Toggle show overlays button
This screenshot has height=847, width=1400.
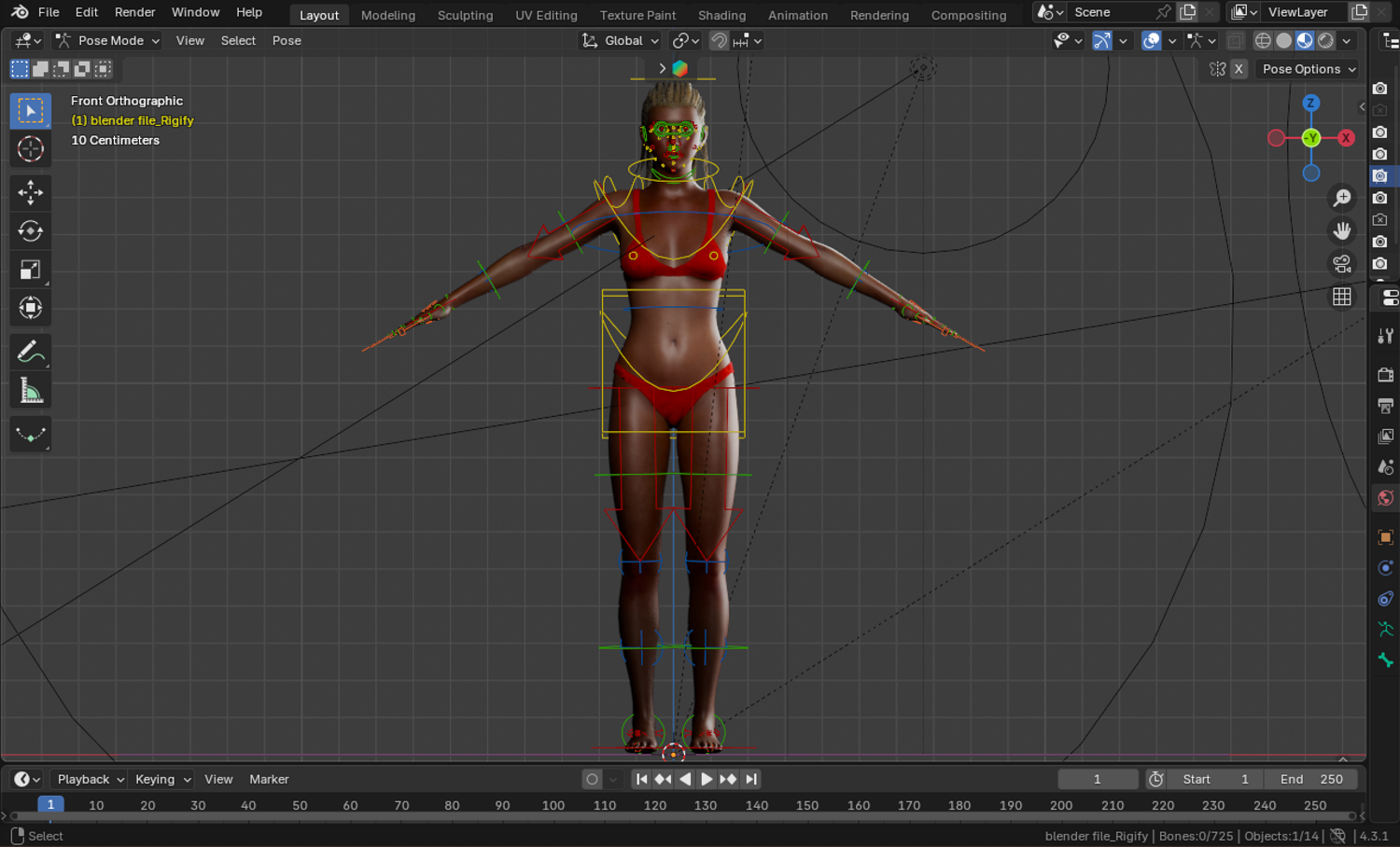pyautogui.click(x=1152, y=41)
